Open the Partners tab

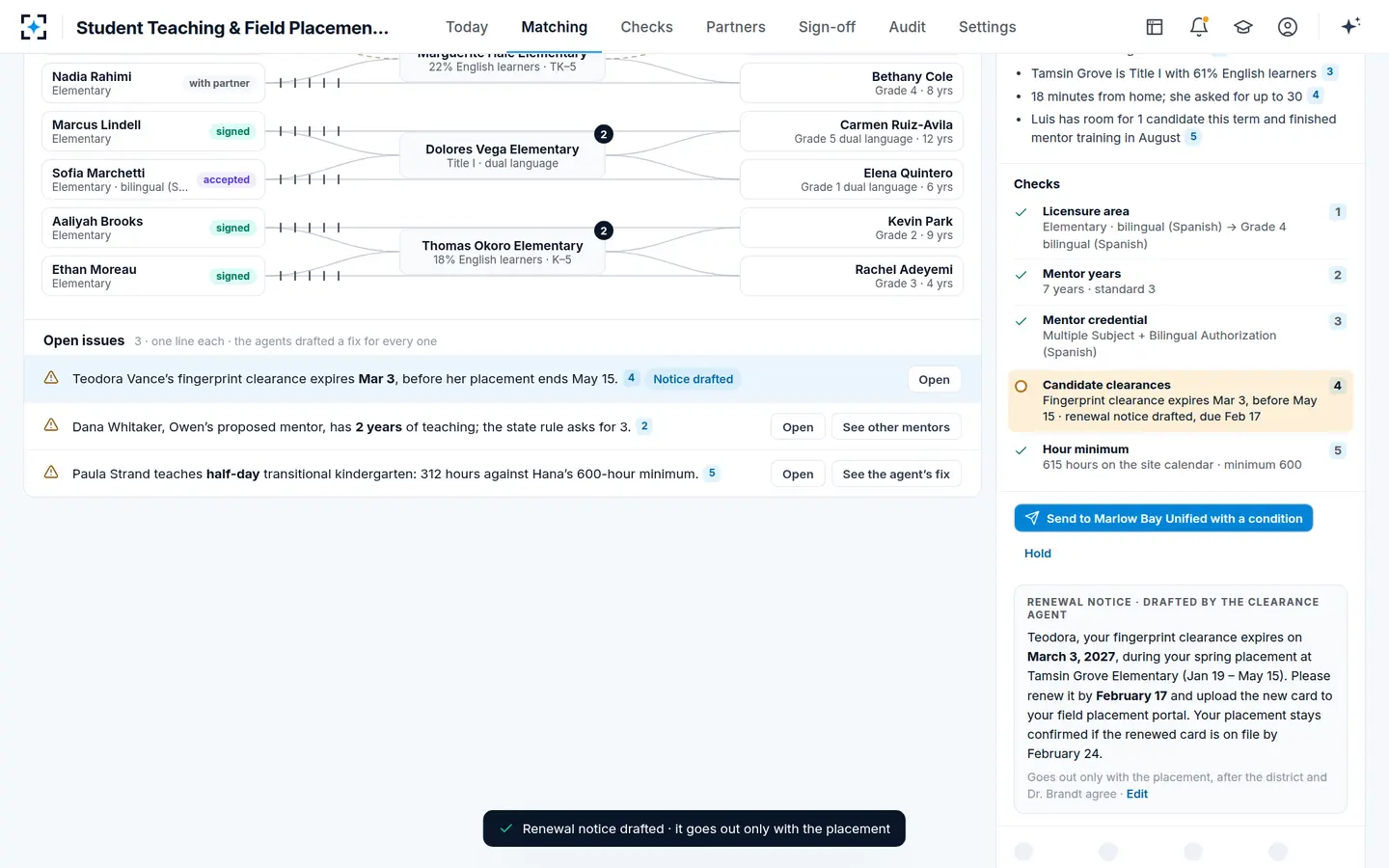click(x=736, y=27)
